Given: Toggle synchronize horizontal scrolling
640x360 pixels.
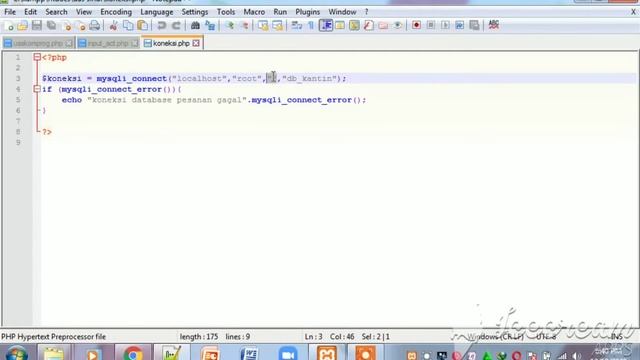Looking at the screenshot, I should [278, 26].
